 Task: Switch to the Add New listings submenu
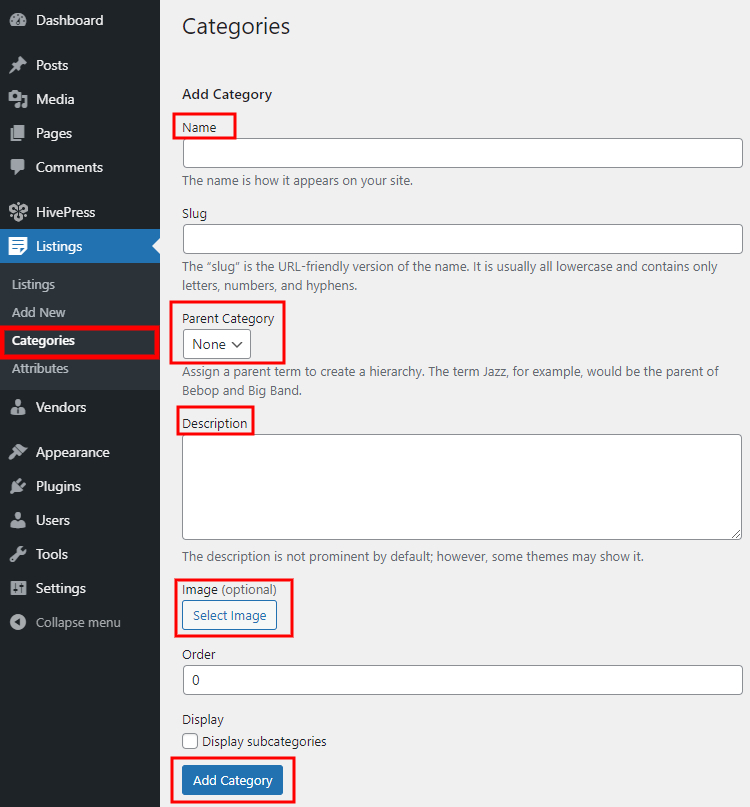pos(38,312)
